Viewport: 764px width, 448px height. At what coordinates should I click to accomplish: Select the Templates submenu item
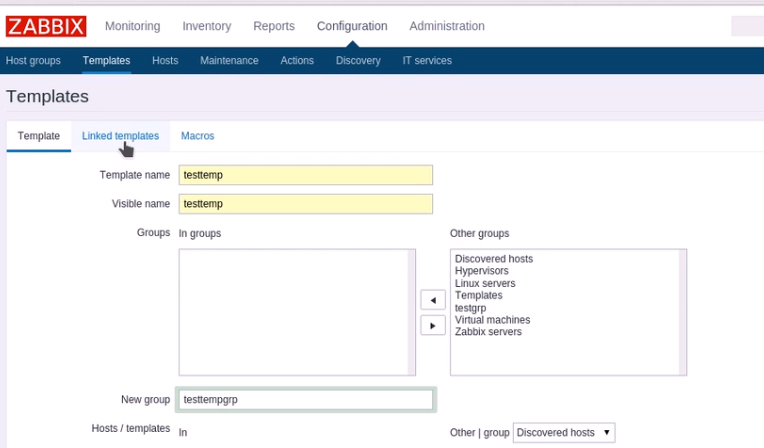[106, 60]
